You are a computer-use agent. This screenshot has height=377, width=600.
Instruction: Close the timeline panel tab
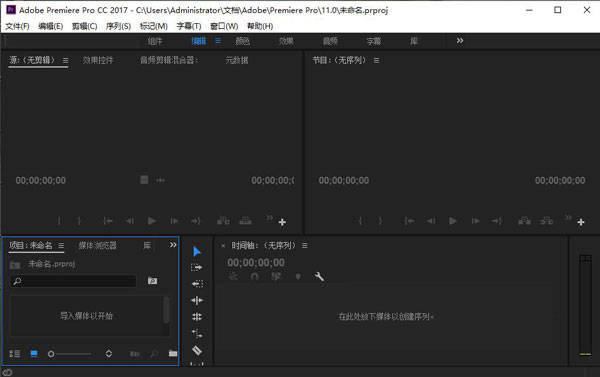[x=223, y=246]
